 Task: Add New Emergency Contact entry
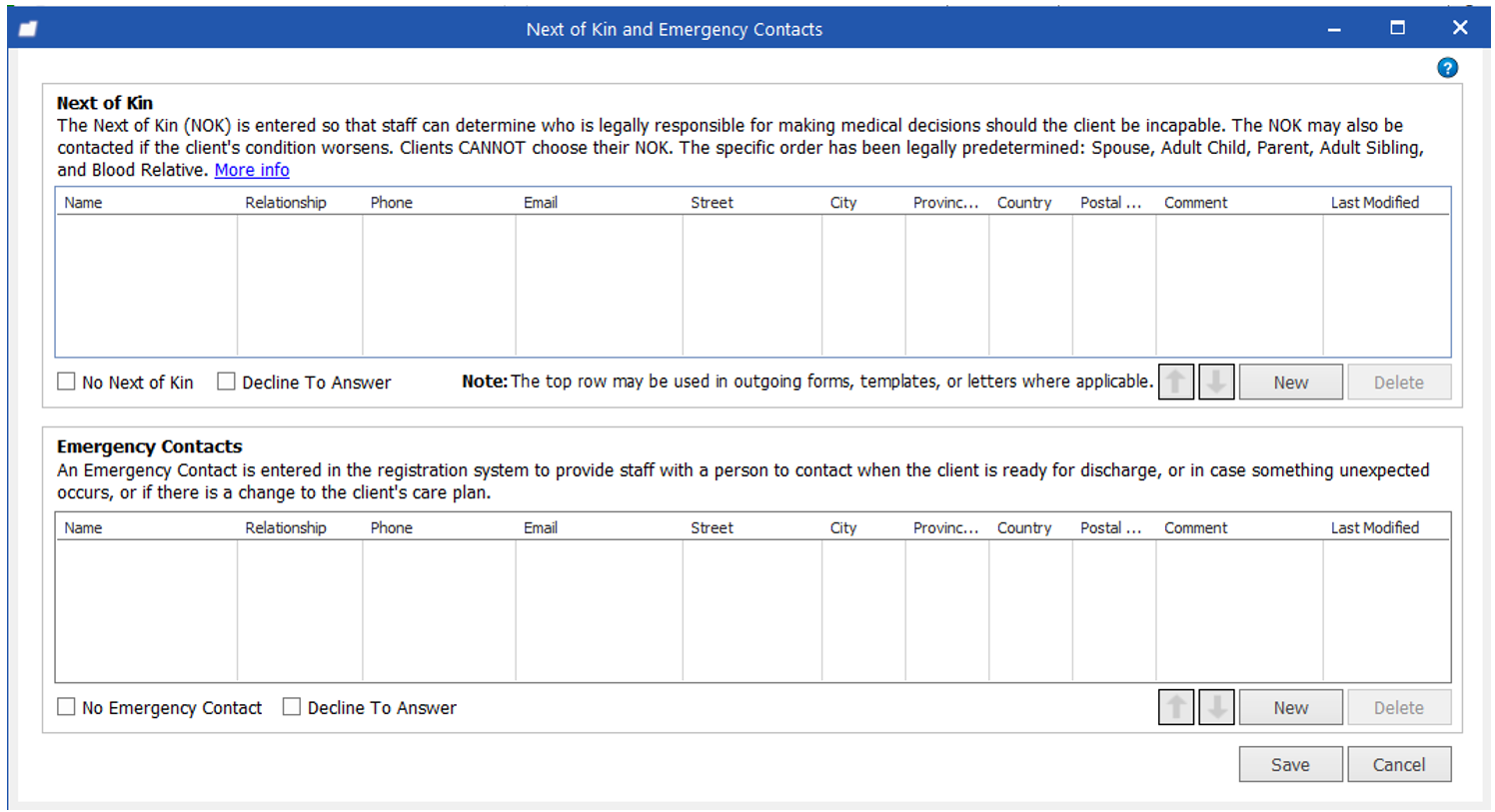1290,707
